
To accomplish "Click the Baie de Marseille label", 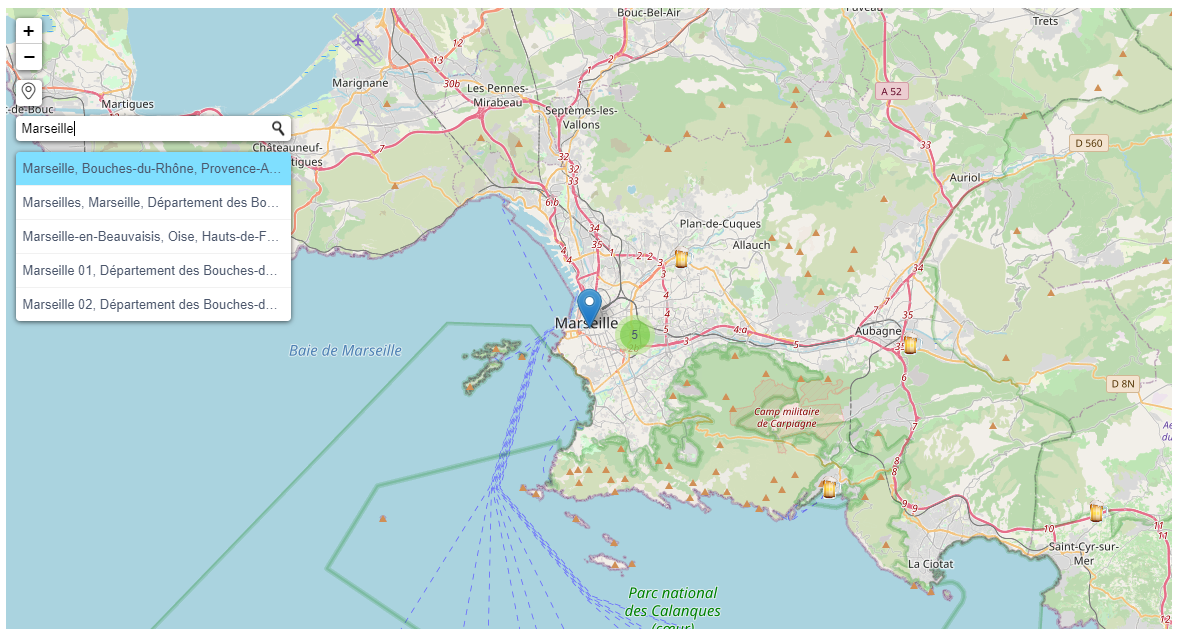I will (345, 351).
